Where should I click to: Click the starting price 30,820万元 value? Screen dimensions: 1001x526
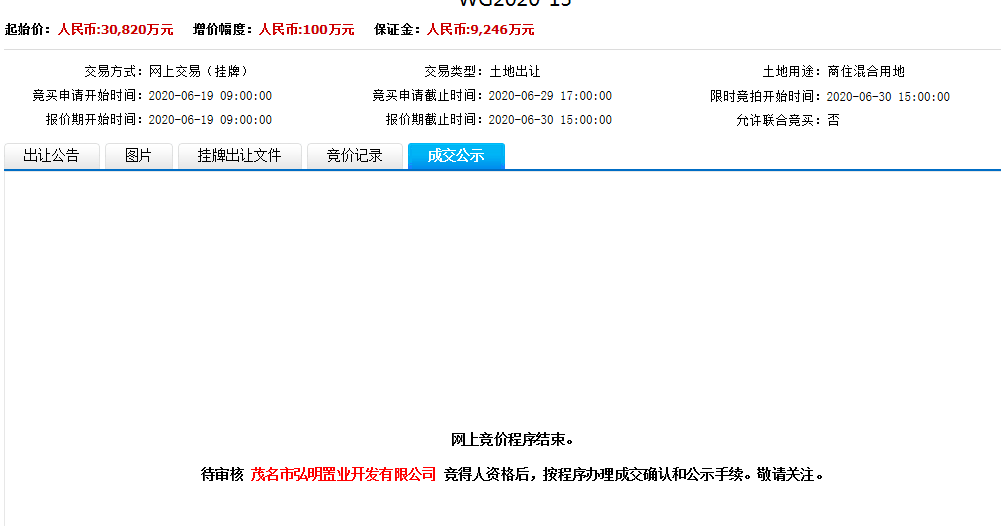tap(115, 30)
